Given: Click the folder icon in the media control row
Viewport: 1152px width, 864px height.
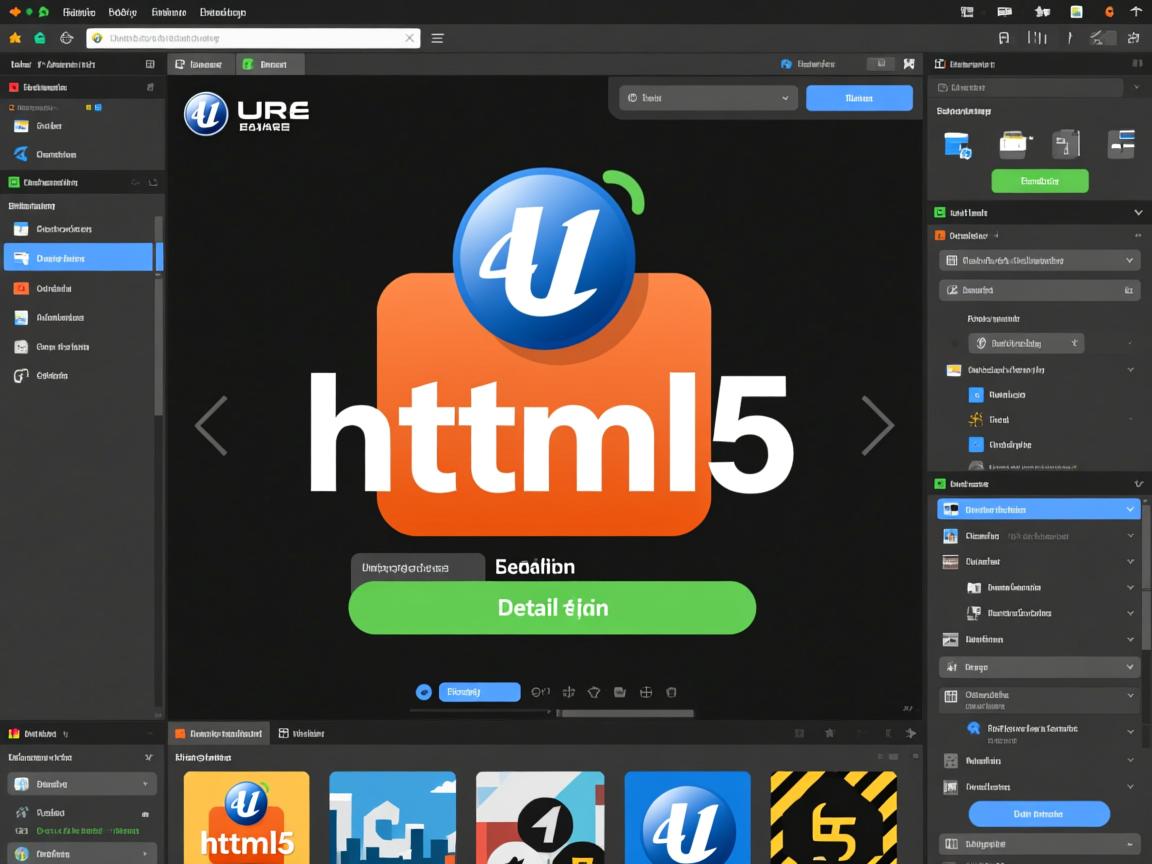Looking at the screenshot, I should pos(619,691).
